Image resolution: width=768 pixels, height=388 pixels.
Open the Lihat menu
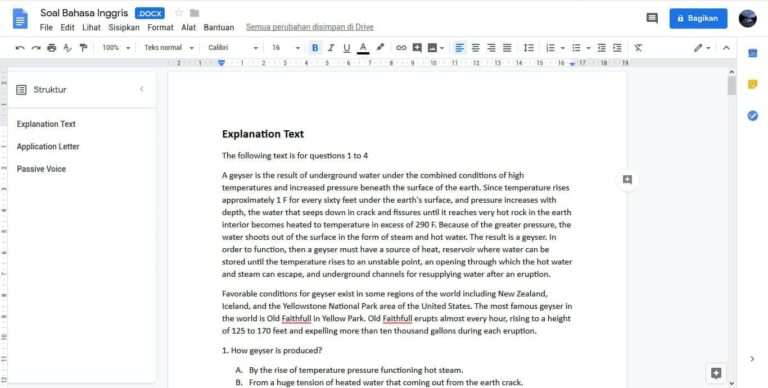tap(91, 27)
